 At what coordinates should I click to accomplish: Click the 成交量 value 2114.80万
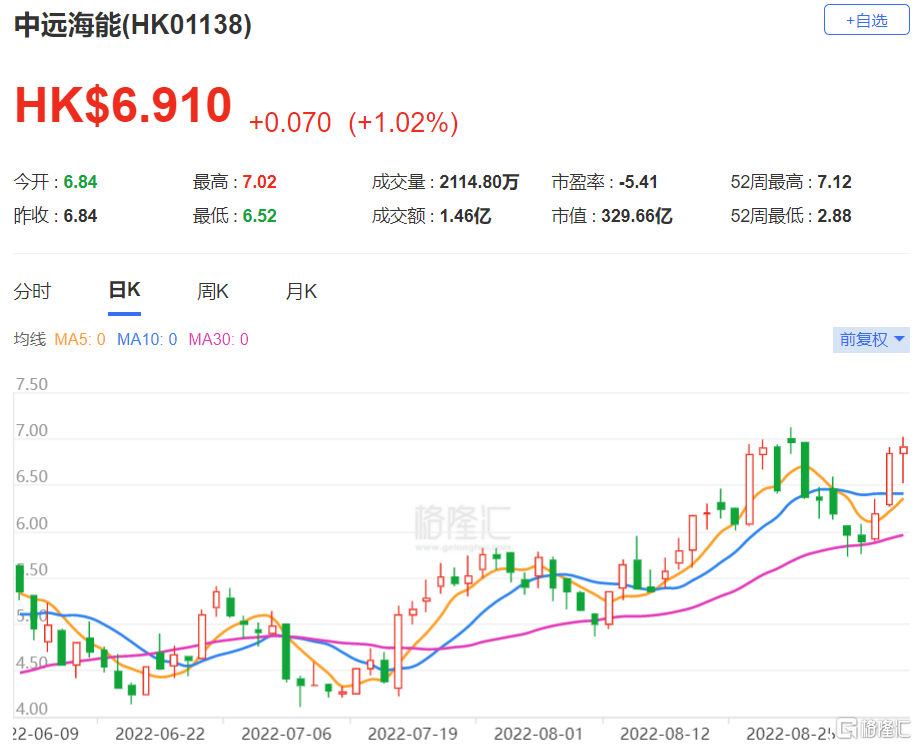pos(479,182)
